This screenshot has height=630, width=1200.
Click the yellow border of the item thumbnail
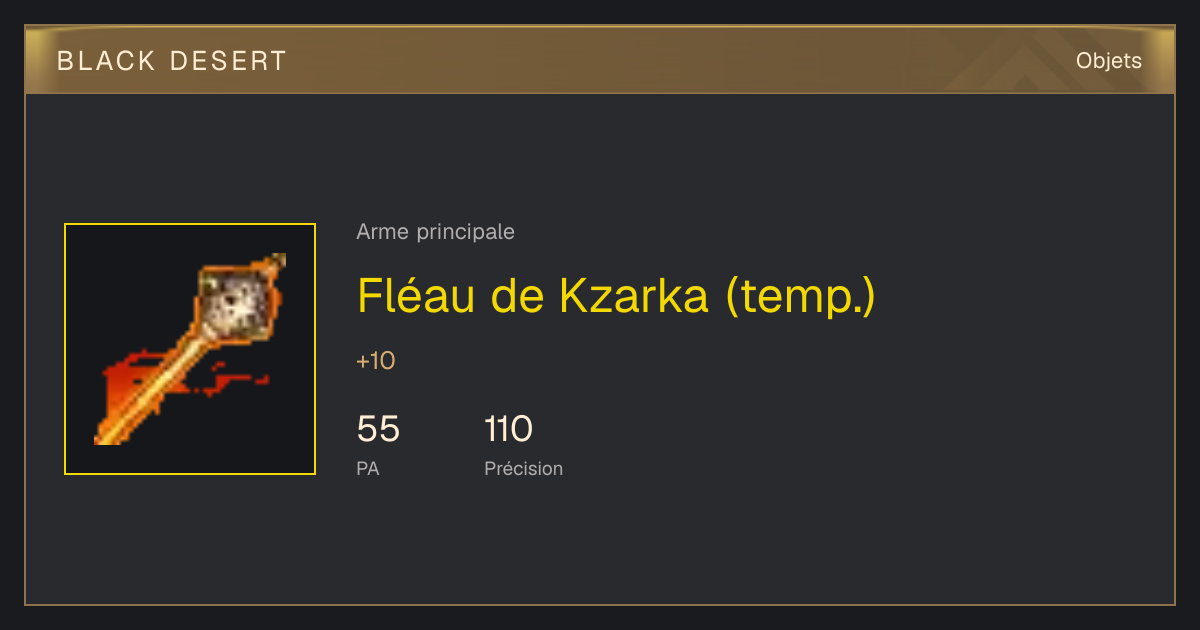pos(190,224)
